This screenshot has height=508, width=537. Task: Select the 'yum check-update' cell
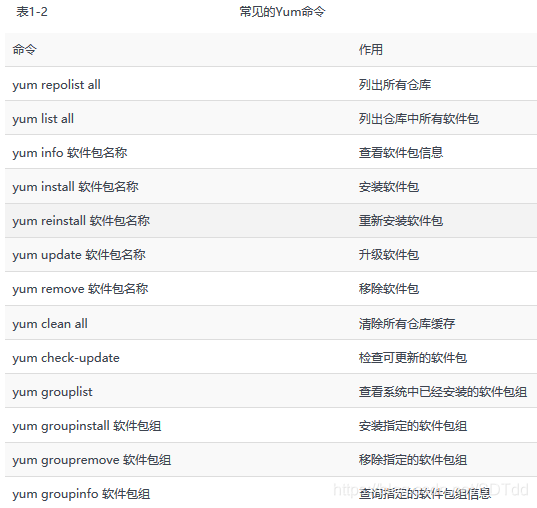point(66,358)
